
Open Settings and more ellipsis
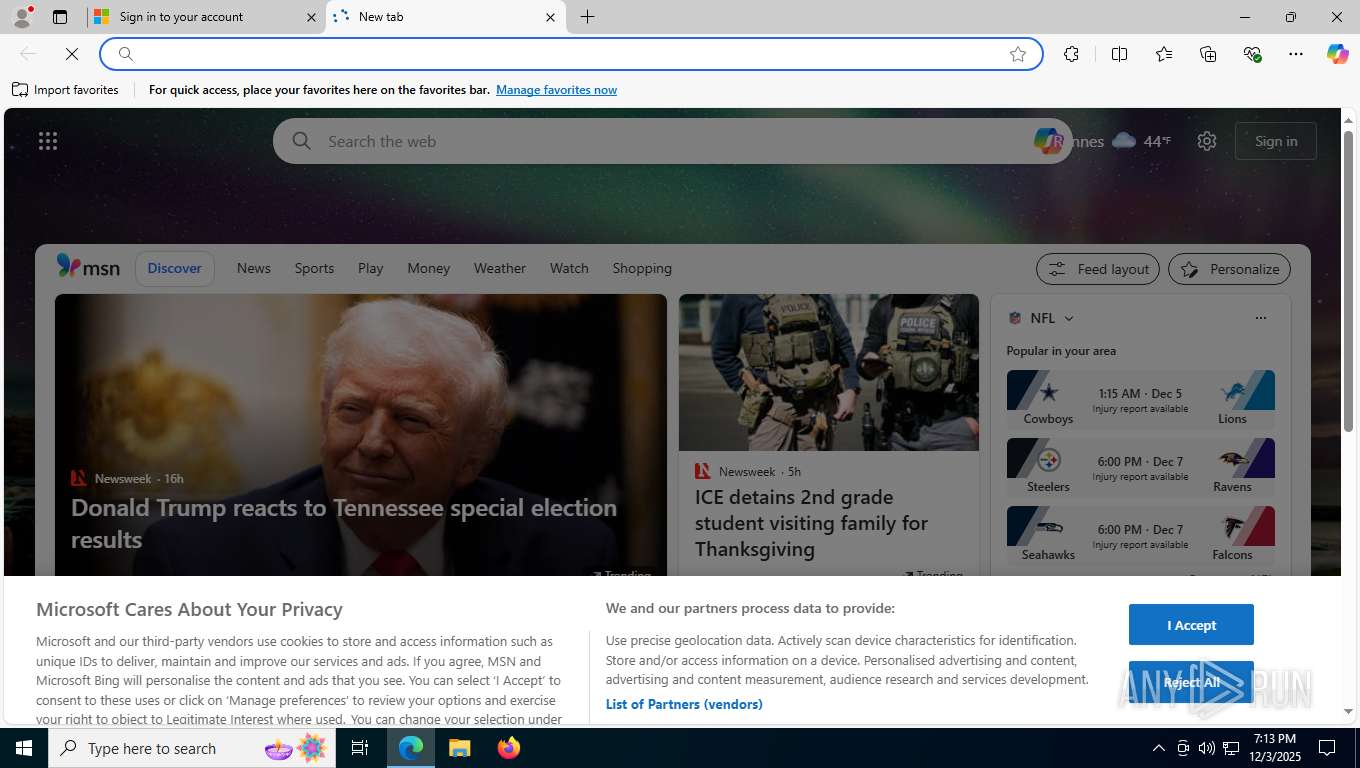pos(1296,54)
